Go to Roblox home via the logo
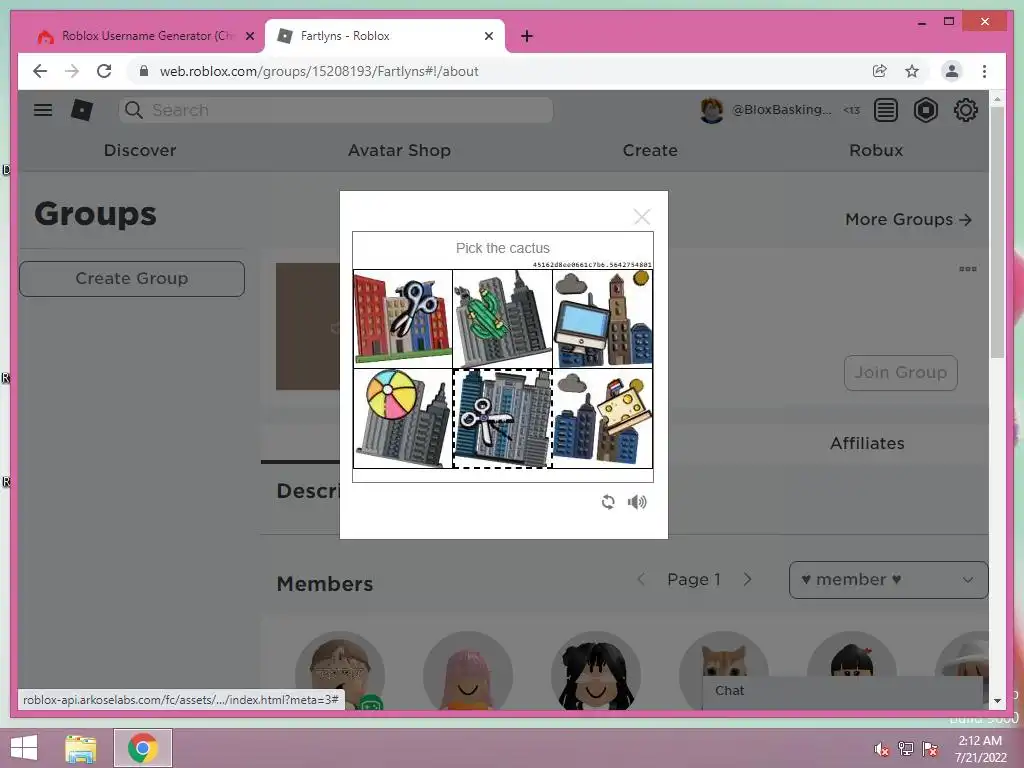This screenshot has height=768, width=1024. coord(82,110)
